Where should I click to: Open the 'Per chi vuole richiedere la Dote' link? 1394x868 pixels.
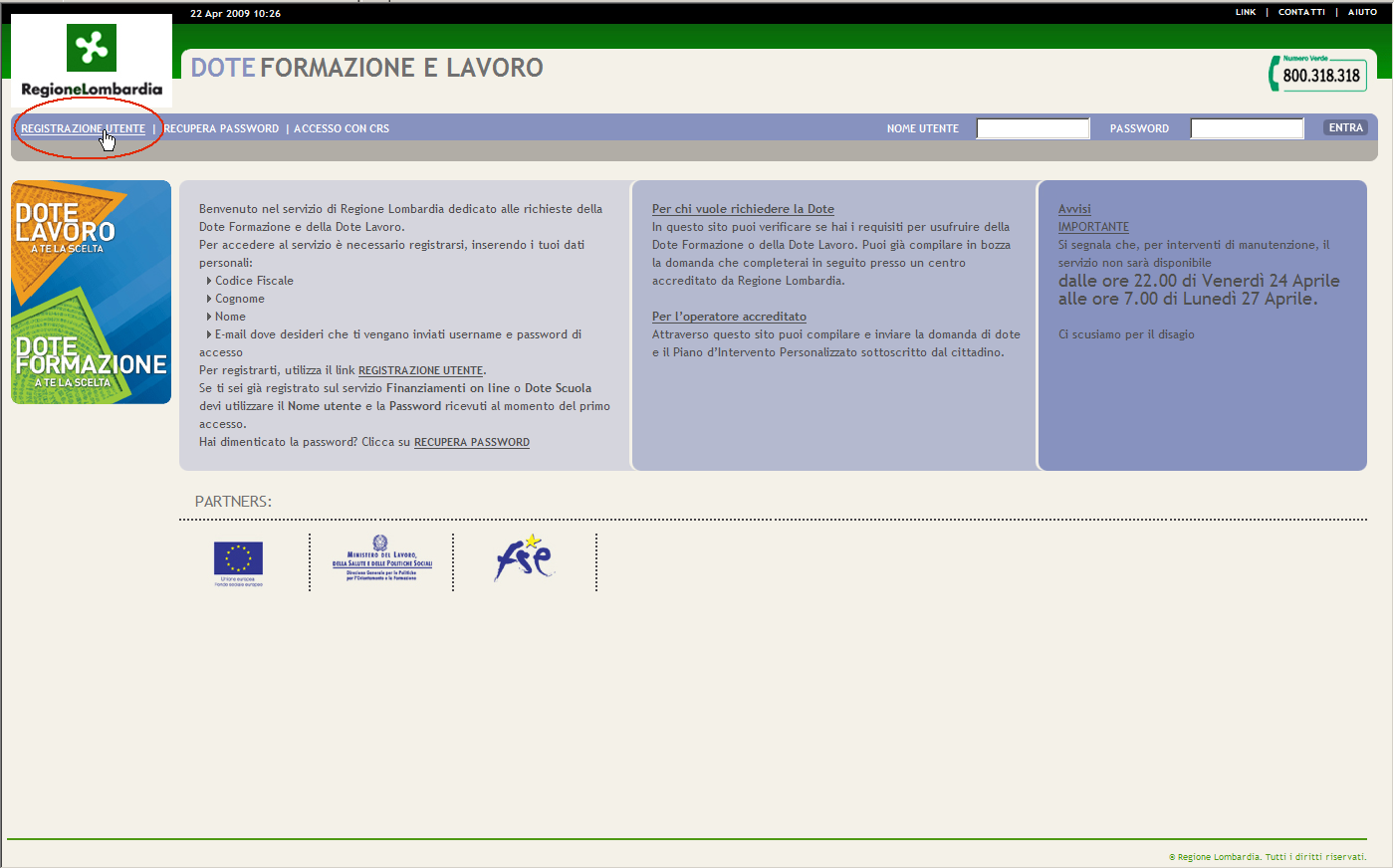[743, 209]
